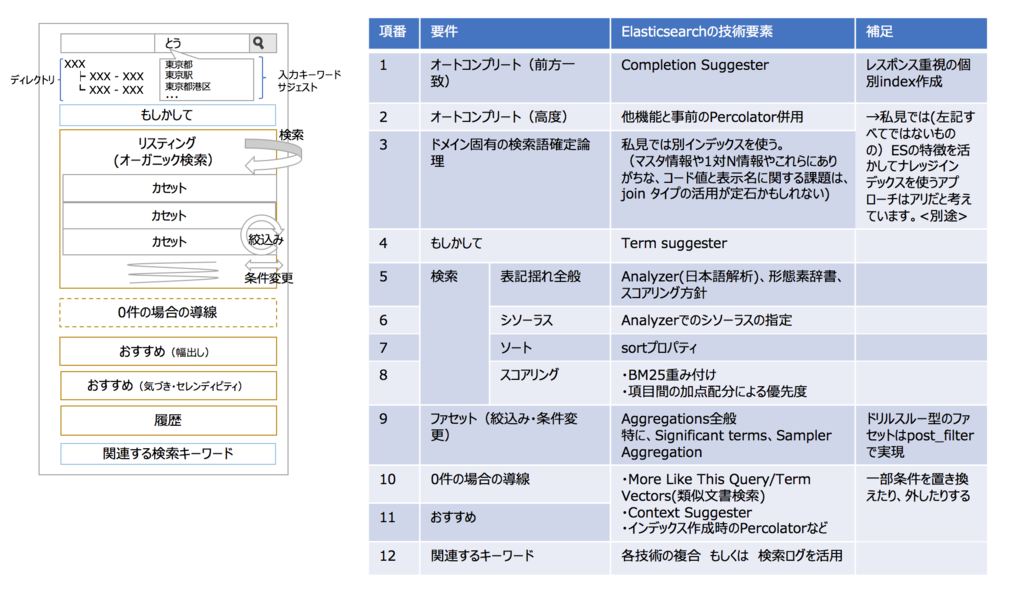Click the 入力キーワードサジェスト label

click(309, 81)
